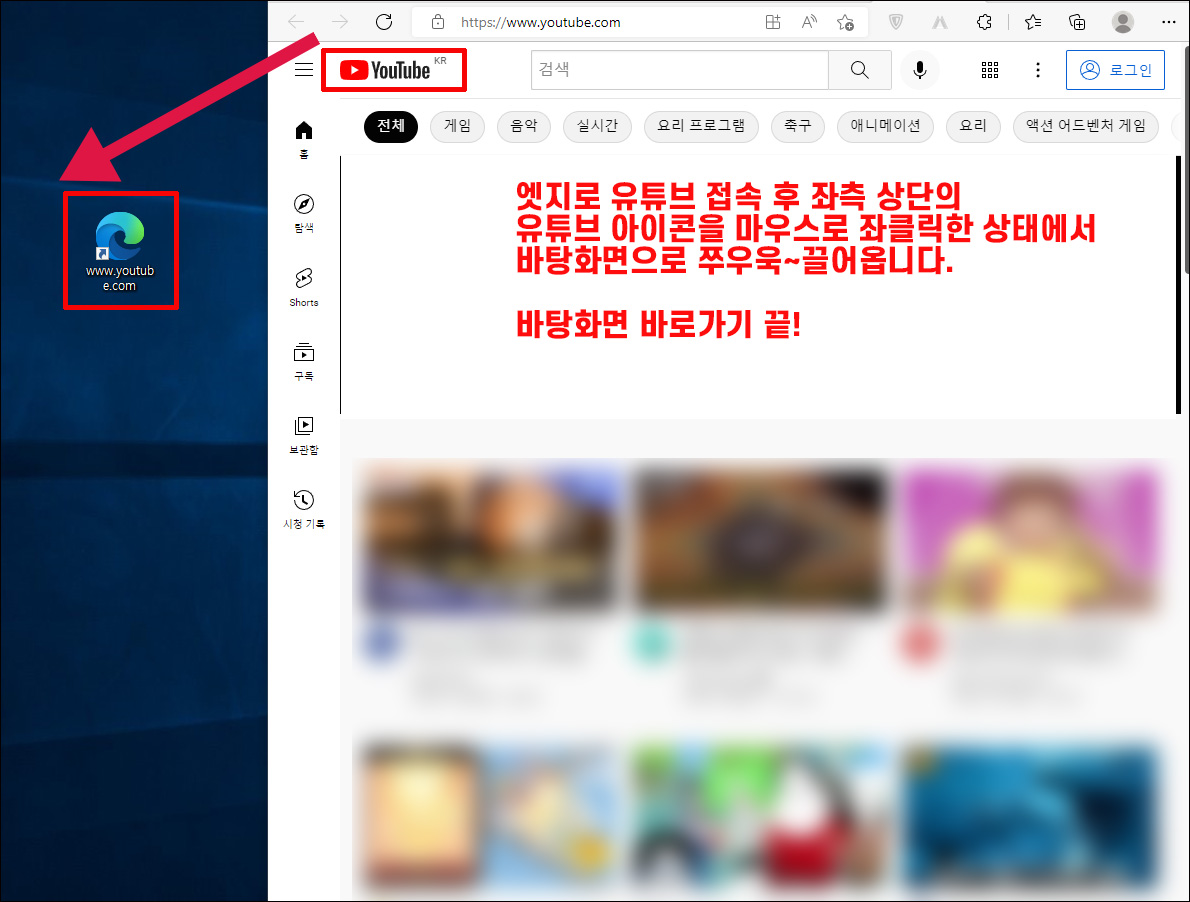
Task: Click the 로그인 sign-in button
Action: (x=1115, y=70)
